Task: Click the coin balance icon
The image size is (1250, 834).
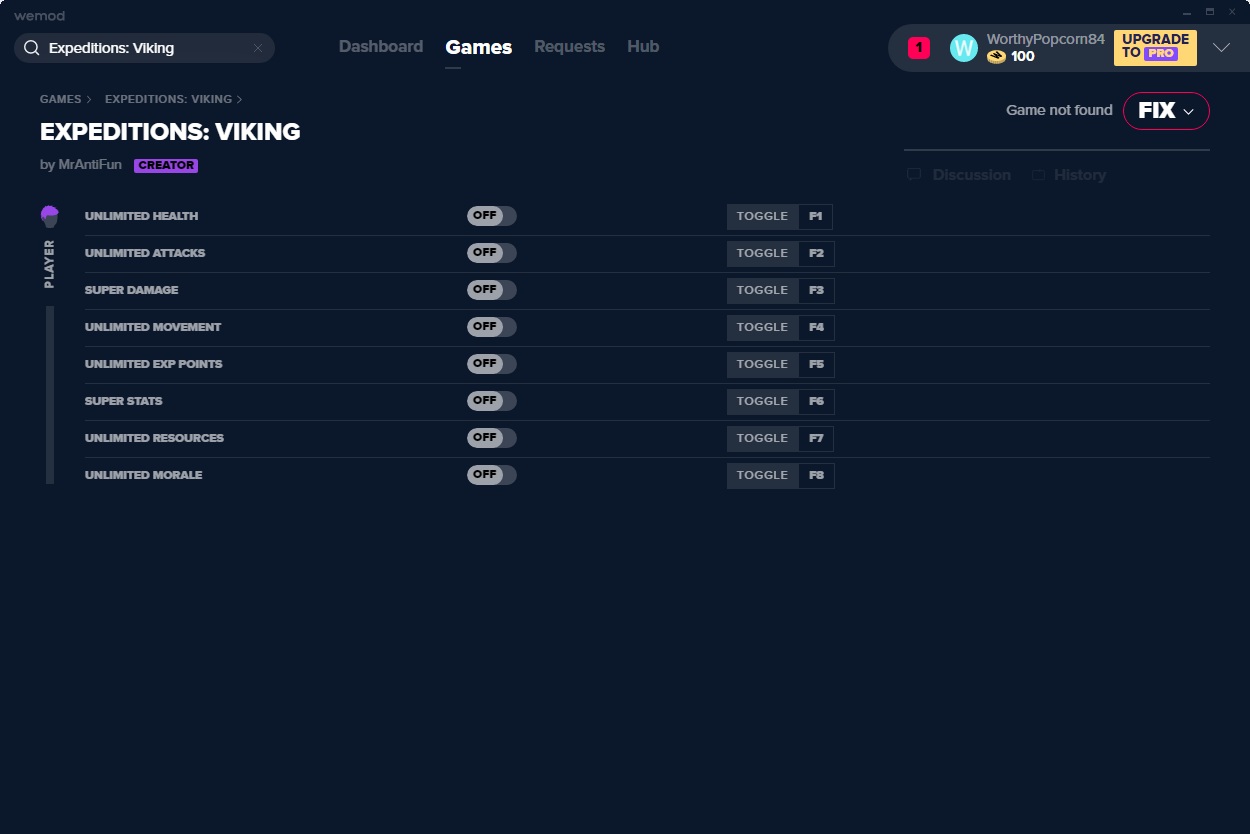Action: coord(996,57)
